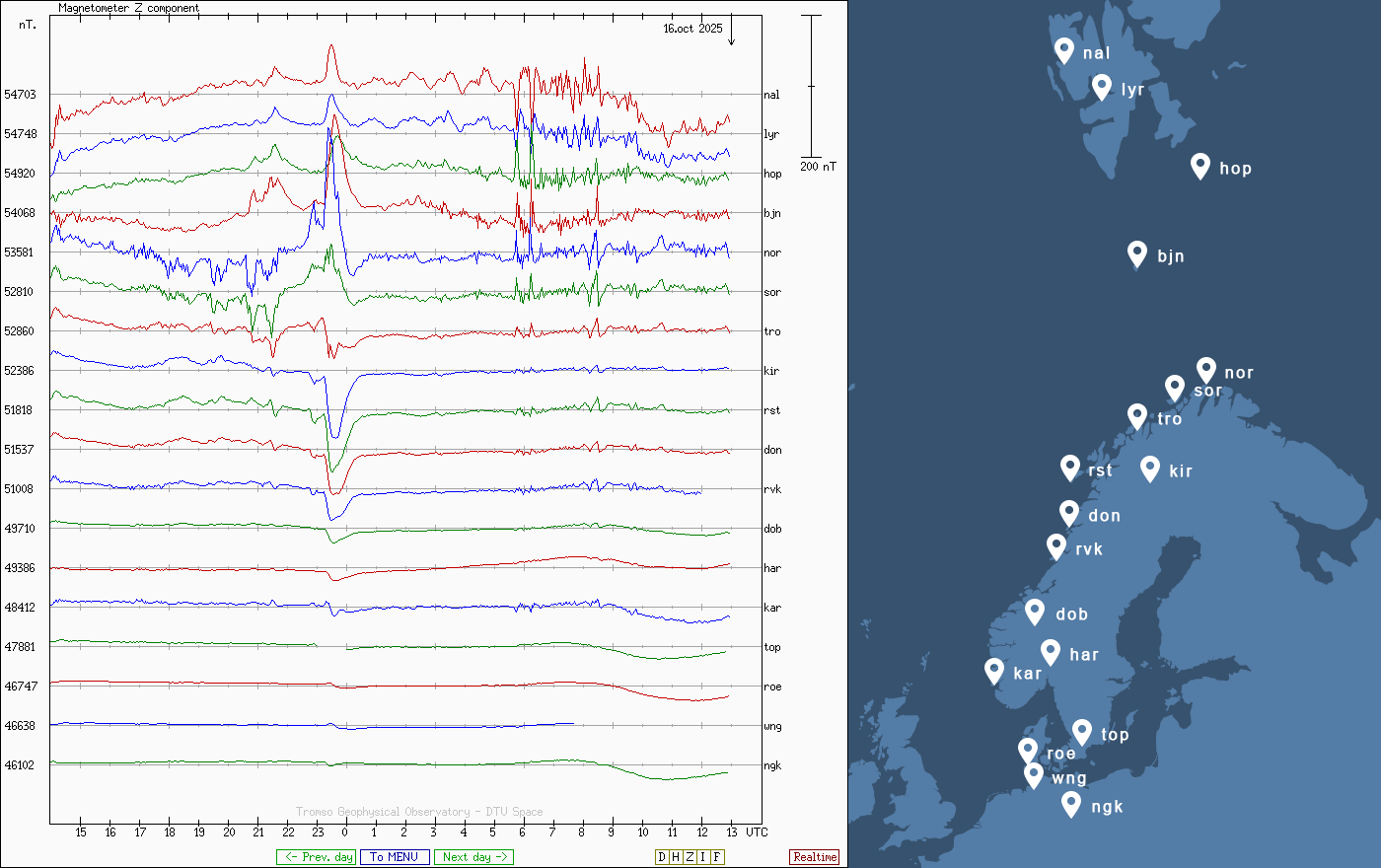Select the ngk station map pin
Screen dimensions: 1381x868
point(1071,804)
